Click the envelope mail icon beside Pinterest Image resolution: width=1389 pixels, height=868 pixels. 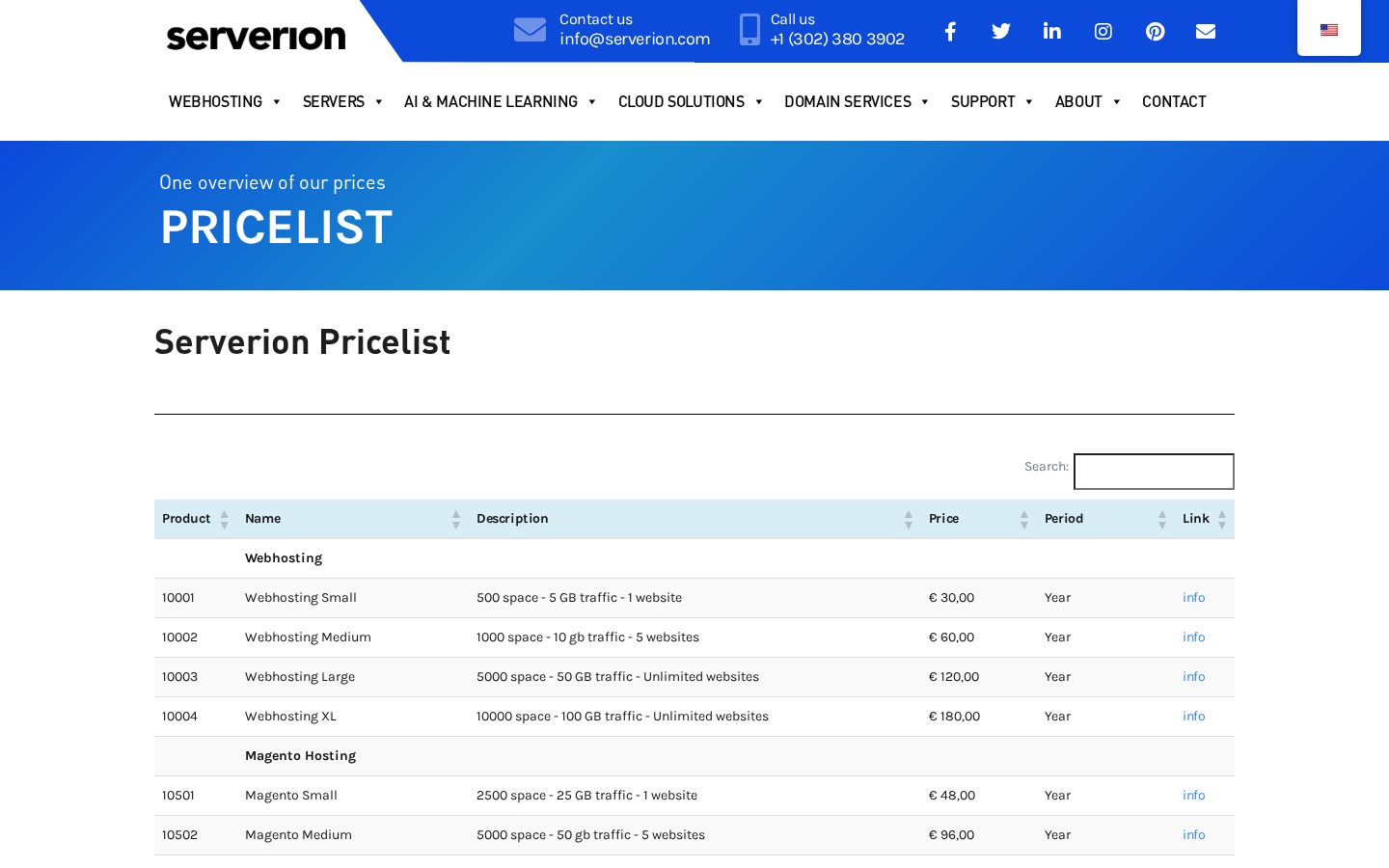(x=1206, y=32)
